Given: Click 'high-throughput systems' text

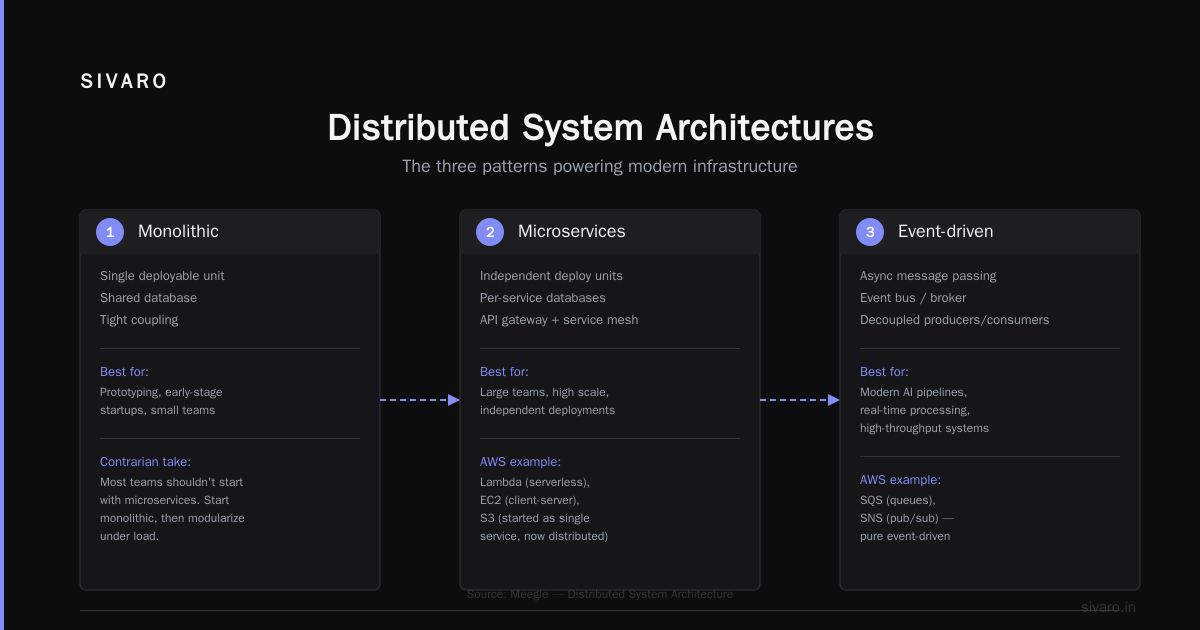Looking at the screenshot, I should [x=924, y=428].
